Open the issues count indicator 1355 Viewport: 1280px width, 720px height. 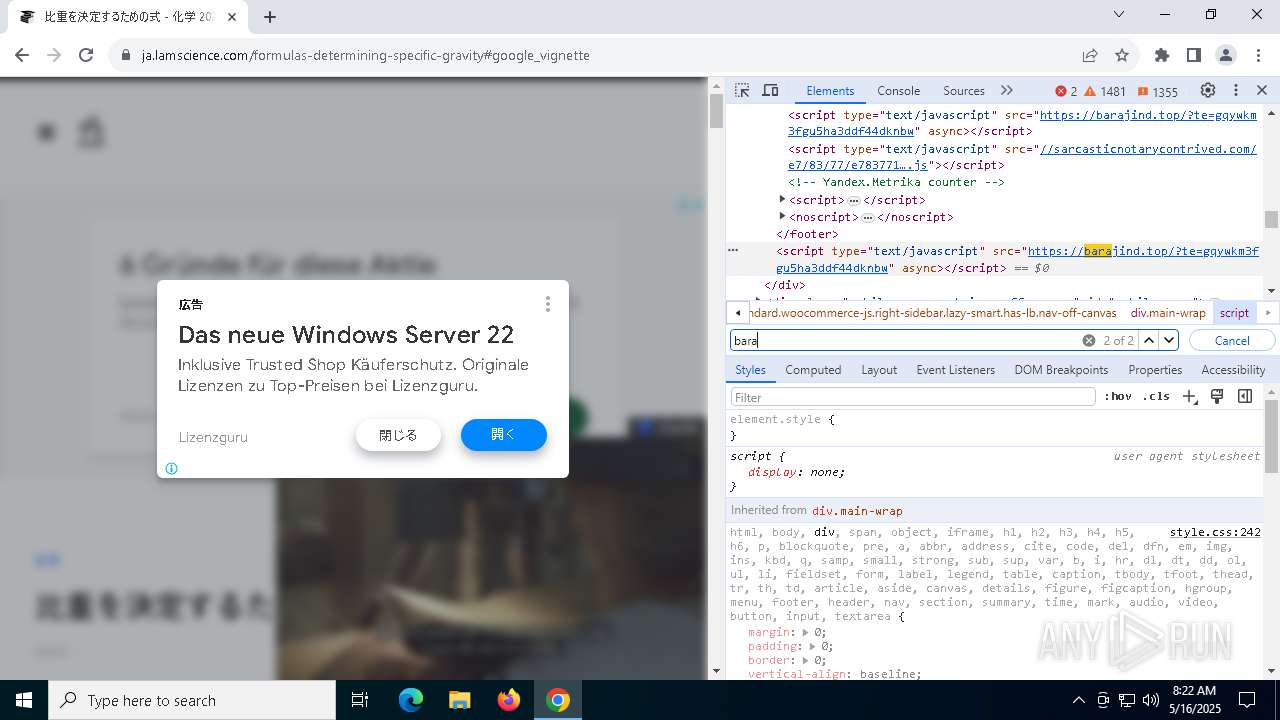click(1157, 91)
